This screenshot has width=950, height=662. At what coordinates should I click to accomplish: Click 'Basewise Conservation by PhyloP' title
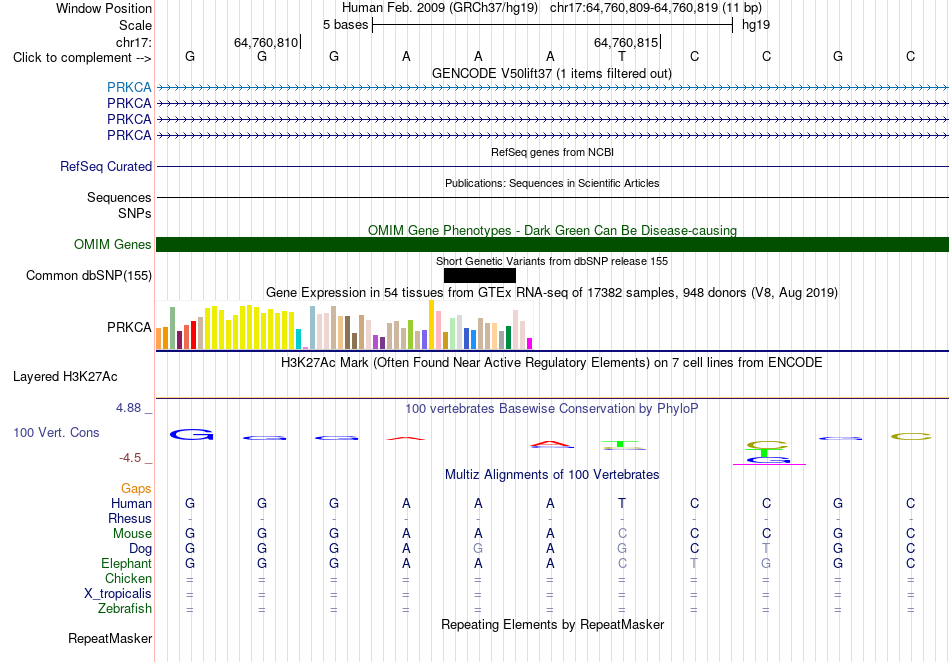coord(552,408)
